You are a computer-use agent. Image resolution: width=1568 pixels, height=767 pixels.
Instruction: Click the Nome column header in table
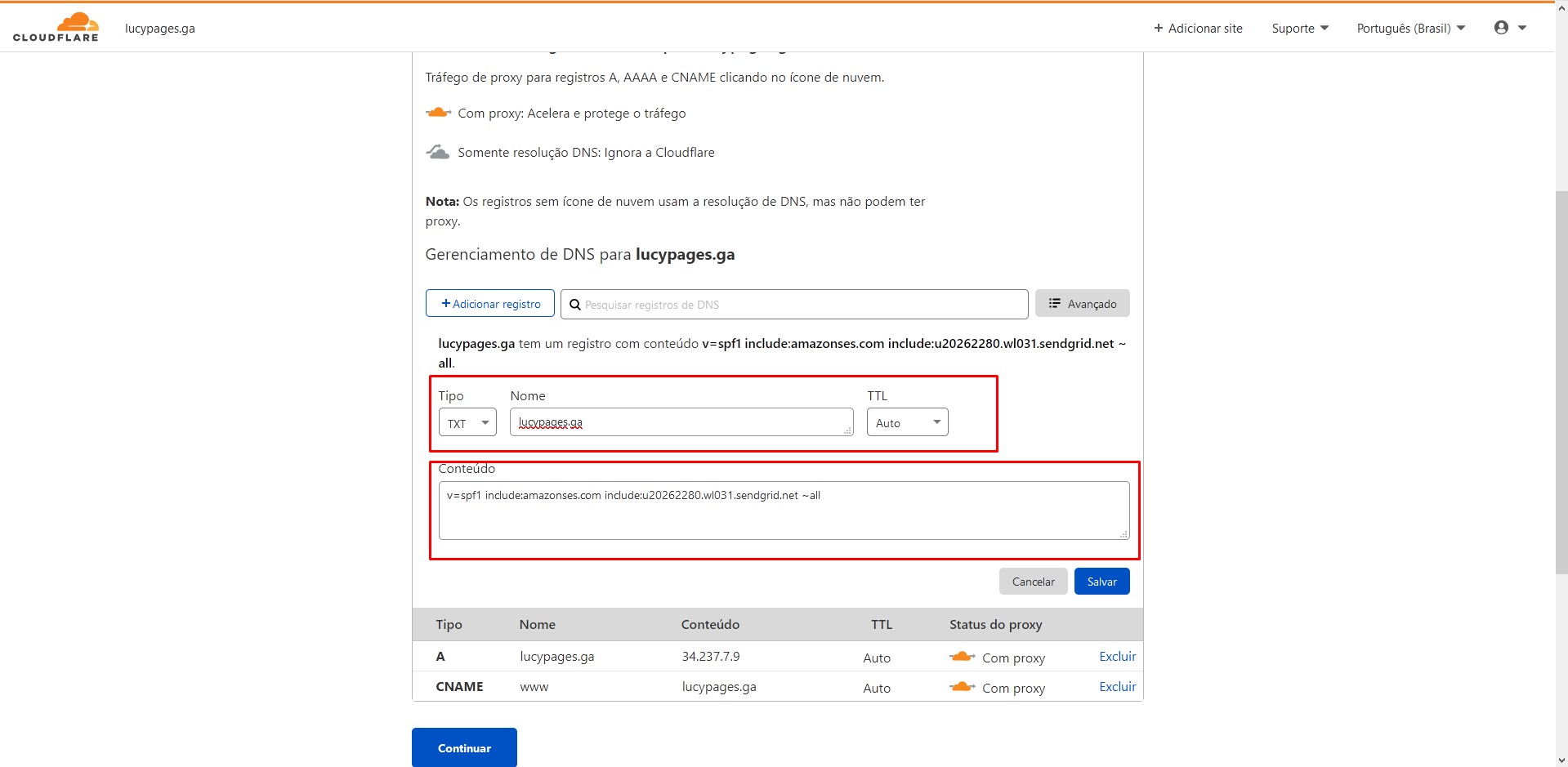(x=538, y=625)
